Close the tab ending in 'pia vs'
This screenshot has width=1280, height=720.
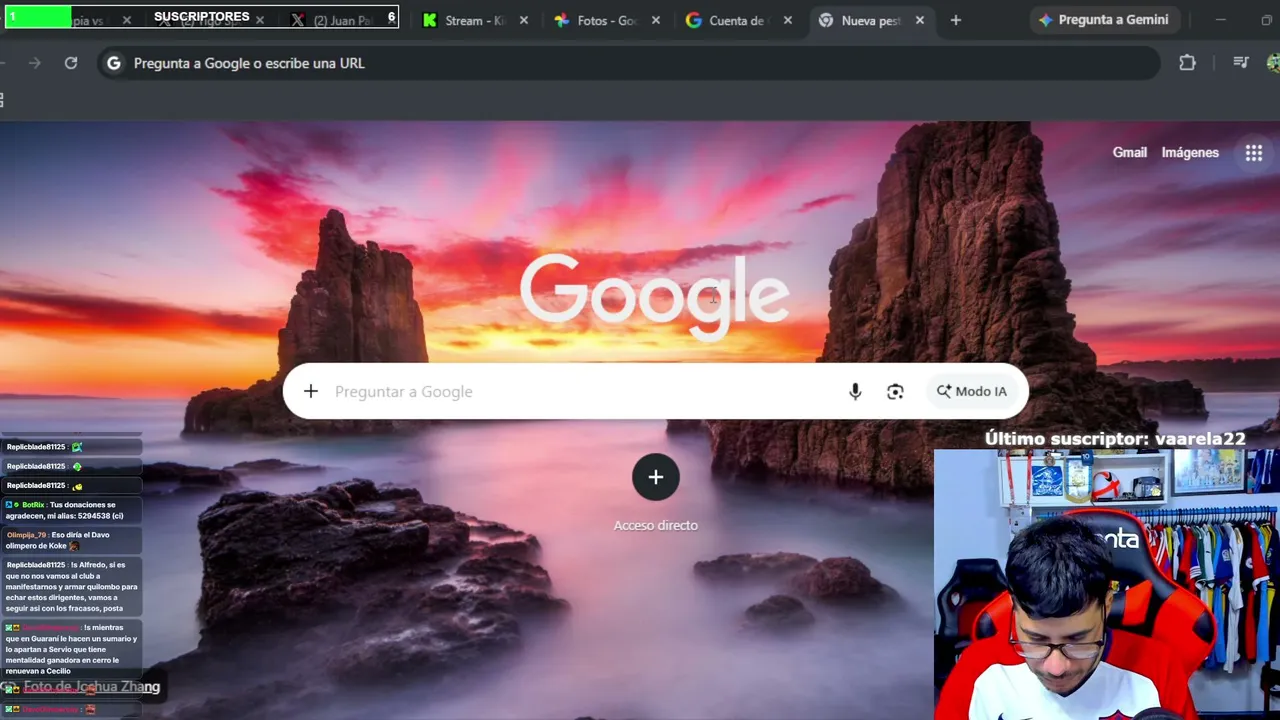pyautogui.click(x=127, y=20)
